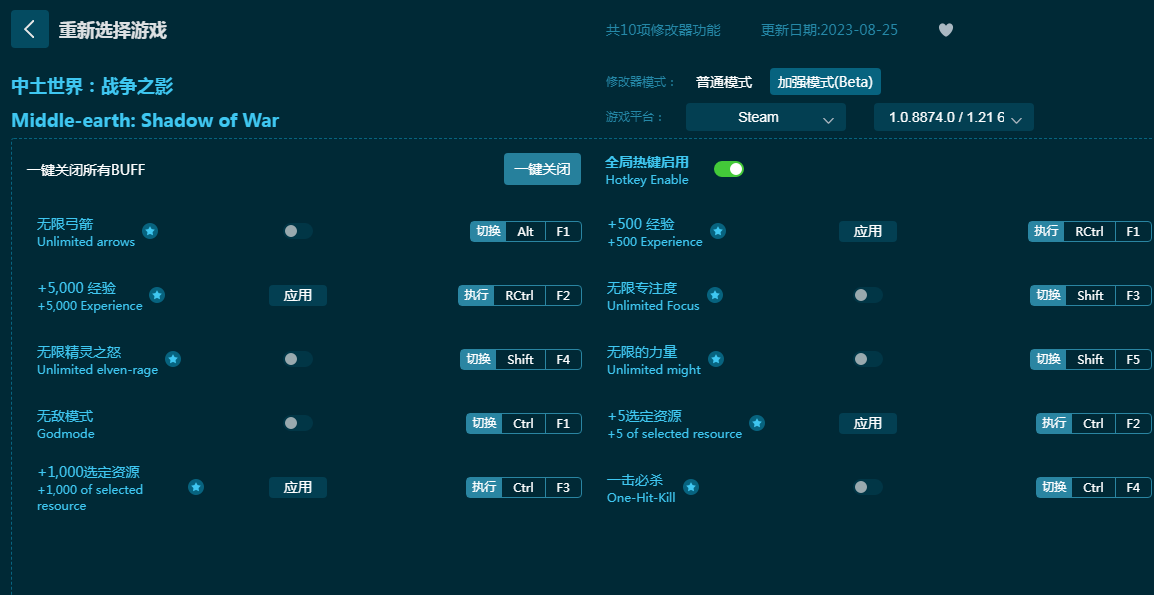The image size is (1154, 595).
Task: Click F4 key box for One-Hit-Kill
Action: click(1133, 487)
